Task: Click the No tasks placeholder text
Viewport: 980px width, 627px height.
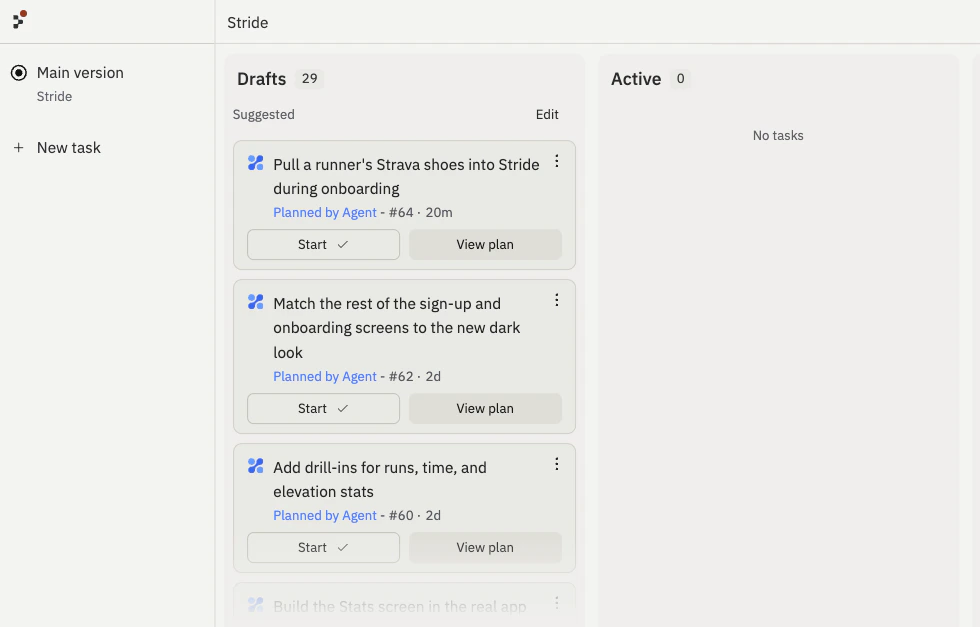Action: point(778,135)
